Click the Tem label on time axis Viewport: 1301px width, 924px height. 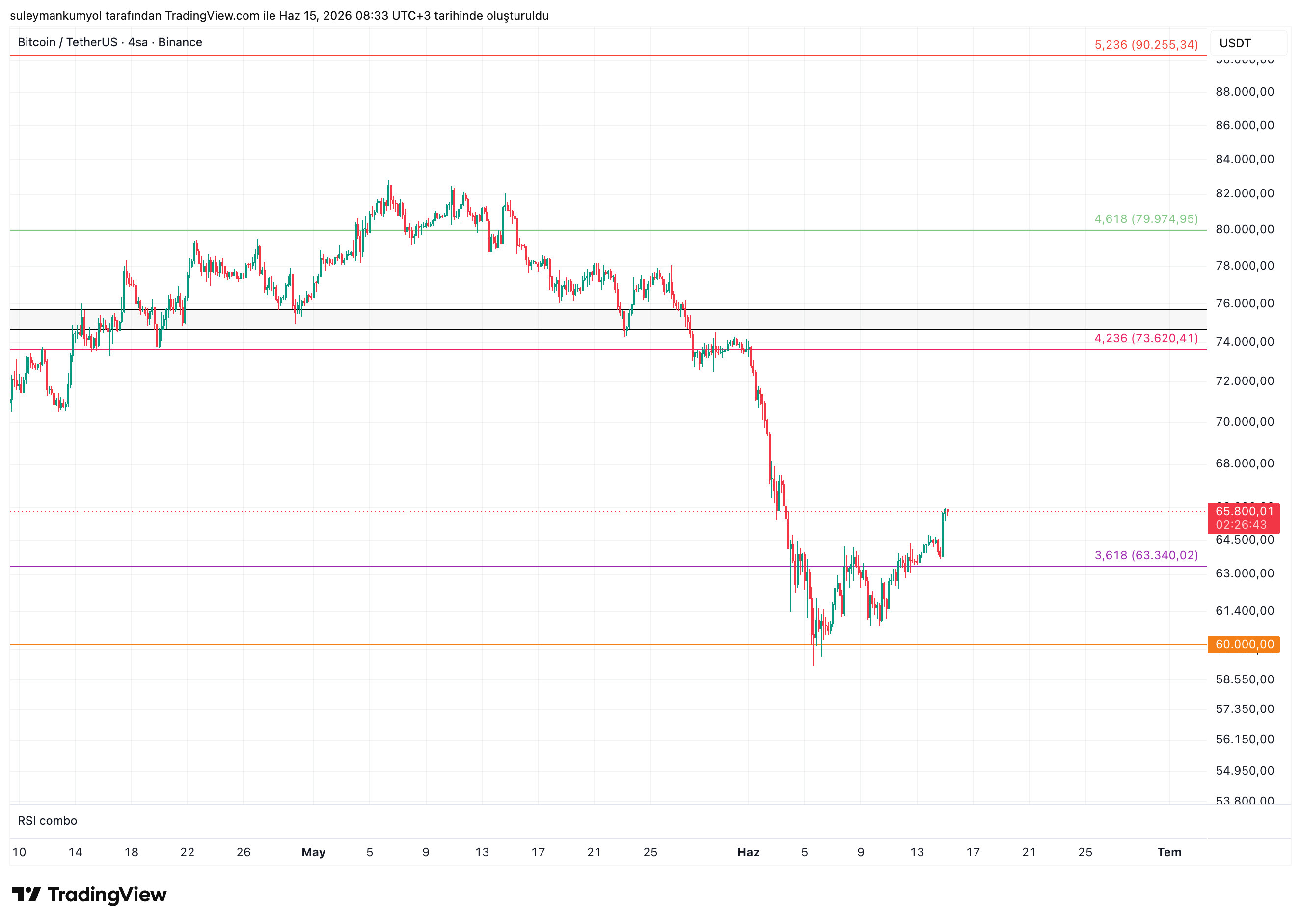1169,852
